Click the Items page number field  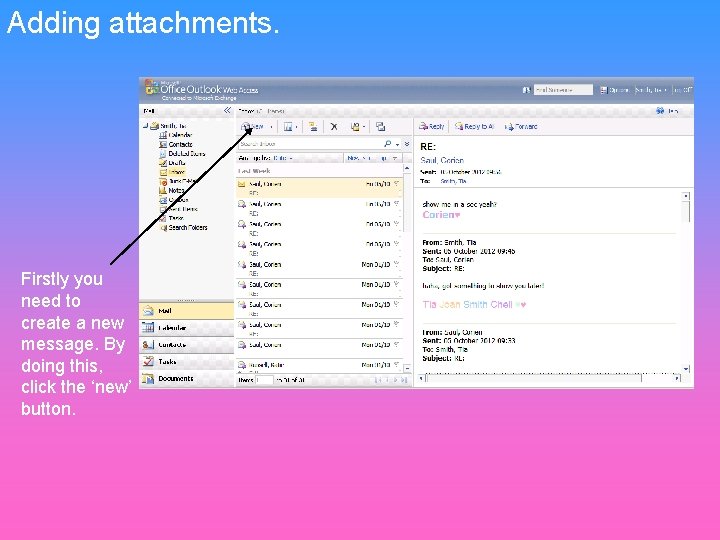coord(264,380)
